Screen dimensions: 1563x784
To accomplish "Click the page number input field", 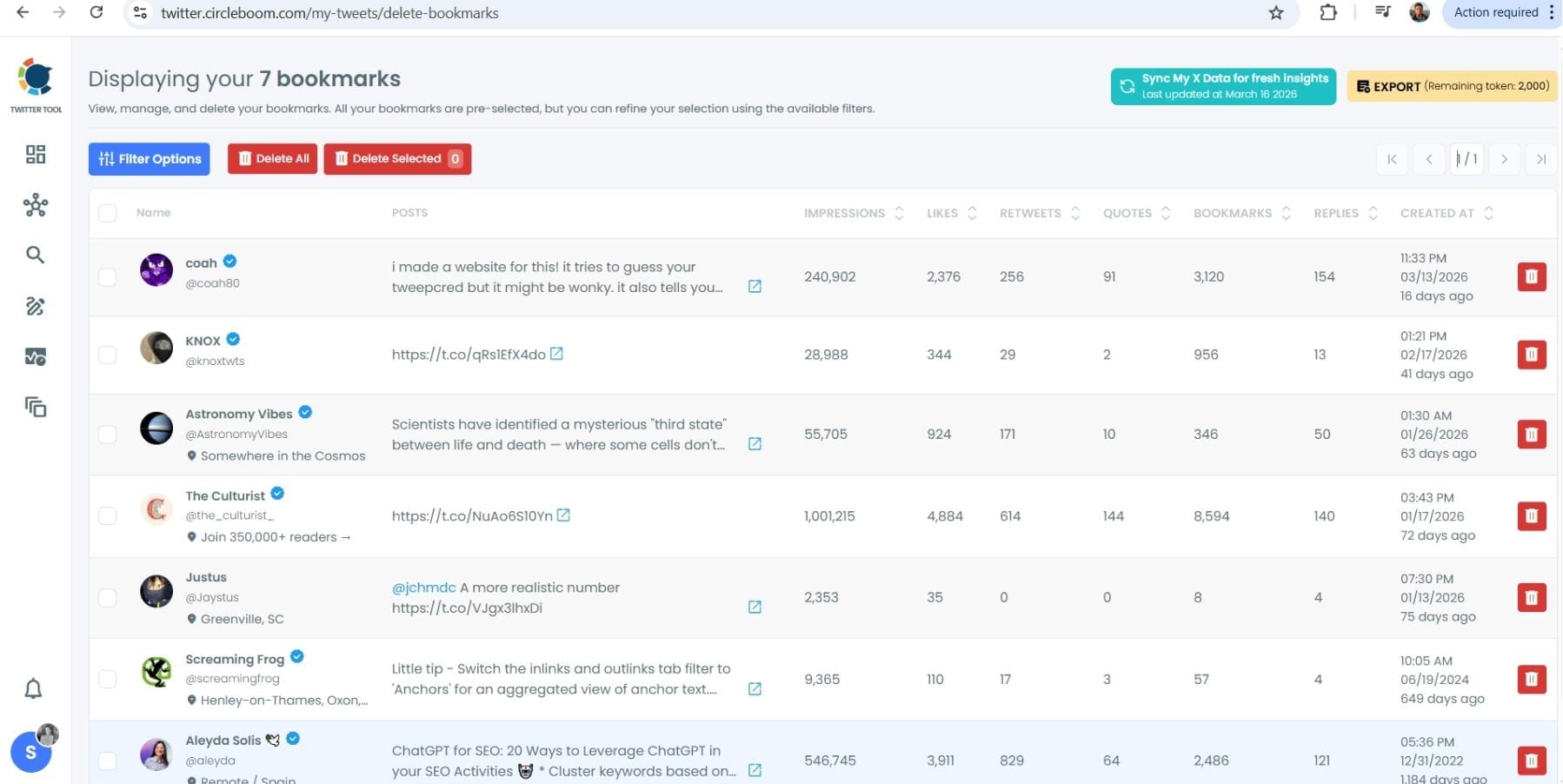I will pyautogui.click(x=1466, y=159).
